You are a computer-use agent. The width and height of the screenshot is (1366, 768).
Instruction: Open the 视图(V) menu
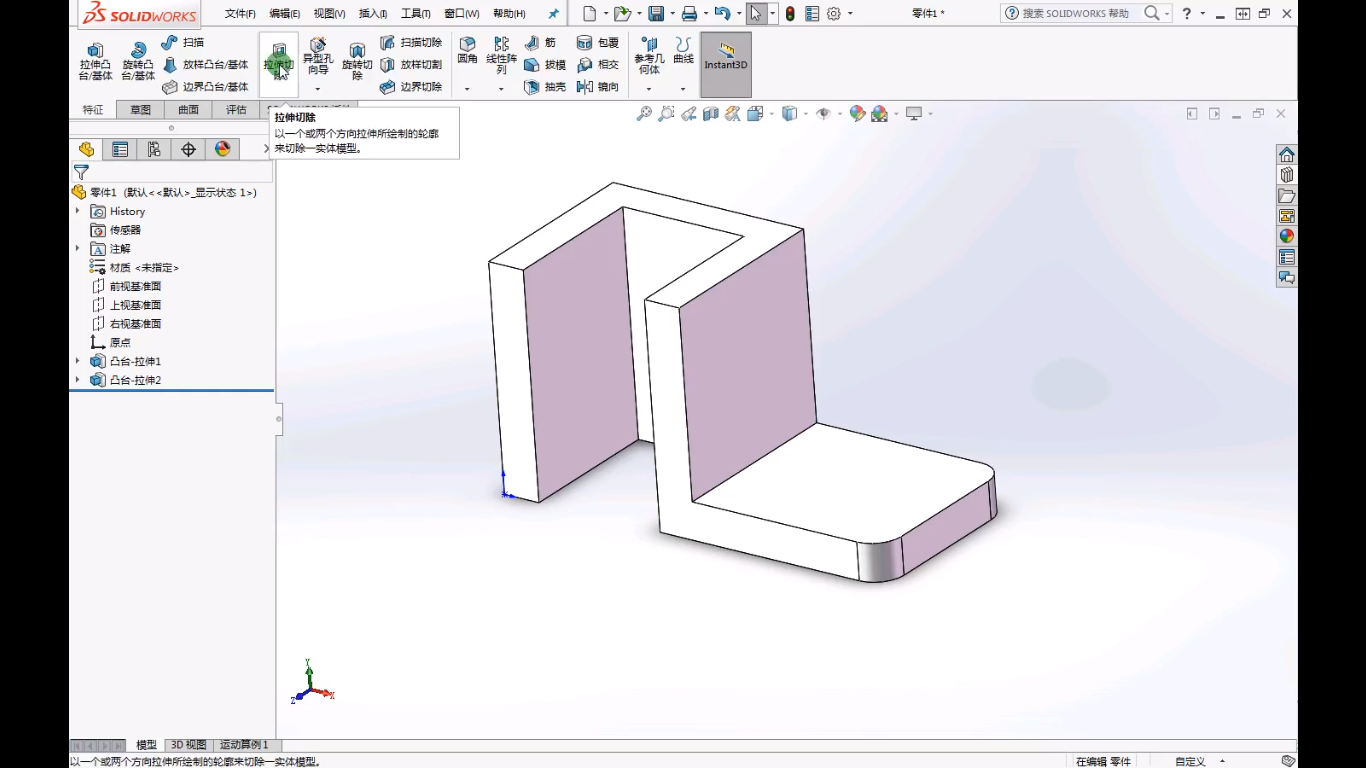(329, 14)
